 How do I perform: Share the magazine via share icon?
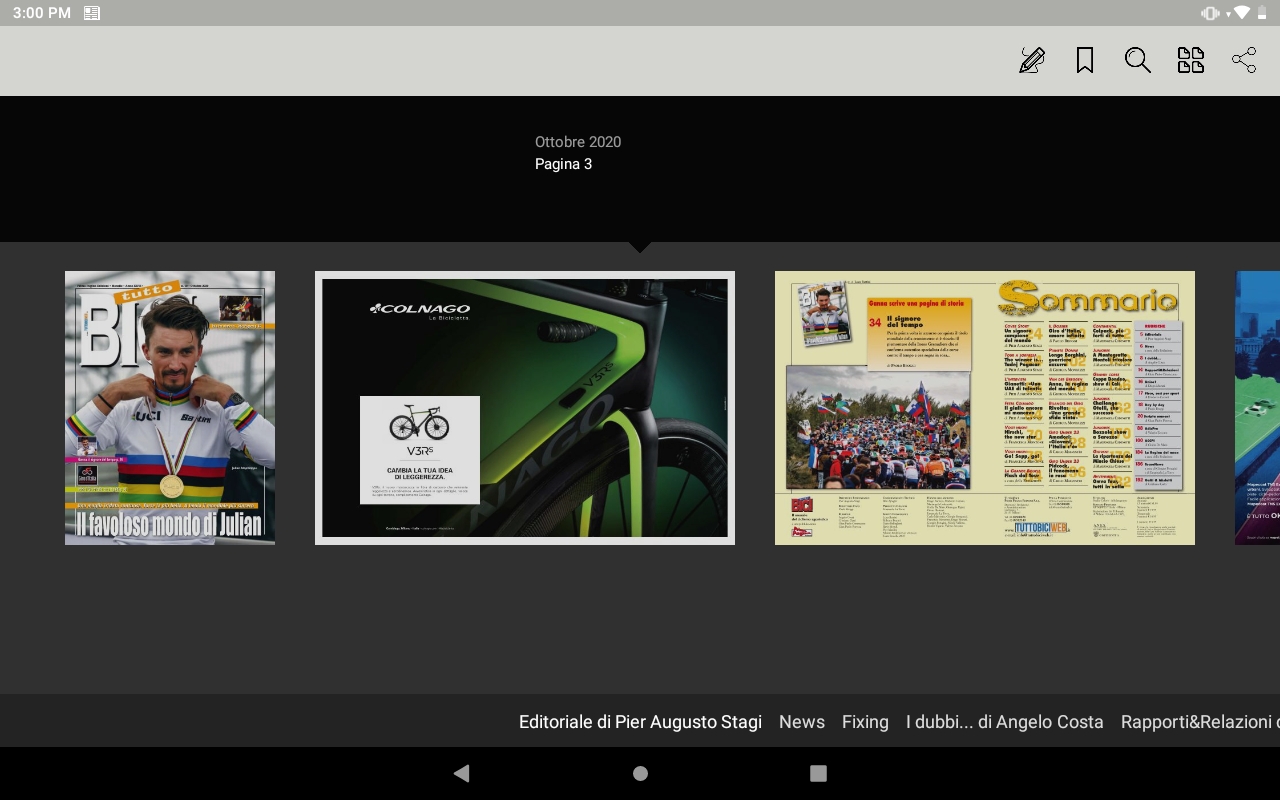coord(1244,60)
